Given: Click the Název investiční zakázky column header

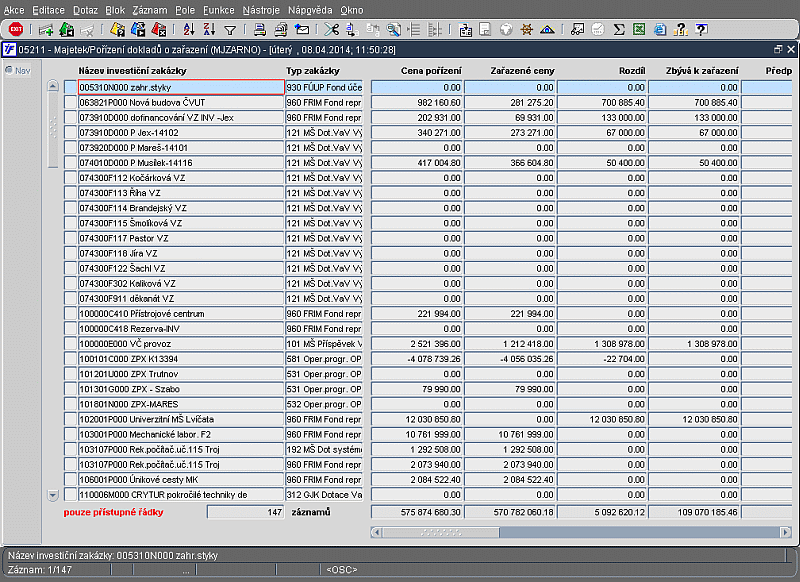Looking at the screenshot, I should 133,71.
